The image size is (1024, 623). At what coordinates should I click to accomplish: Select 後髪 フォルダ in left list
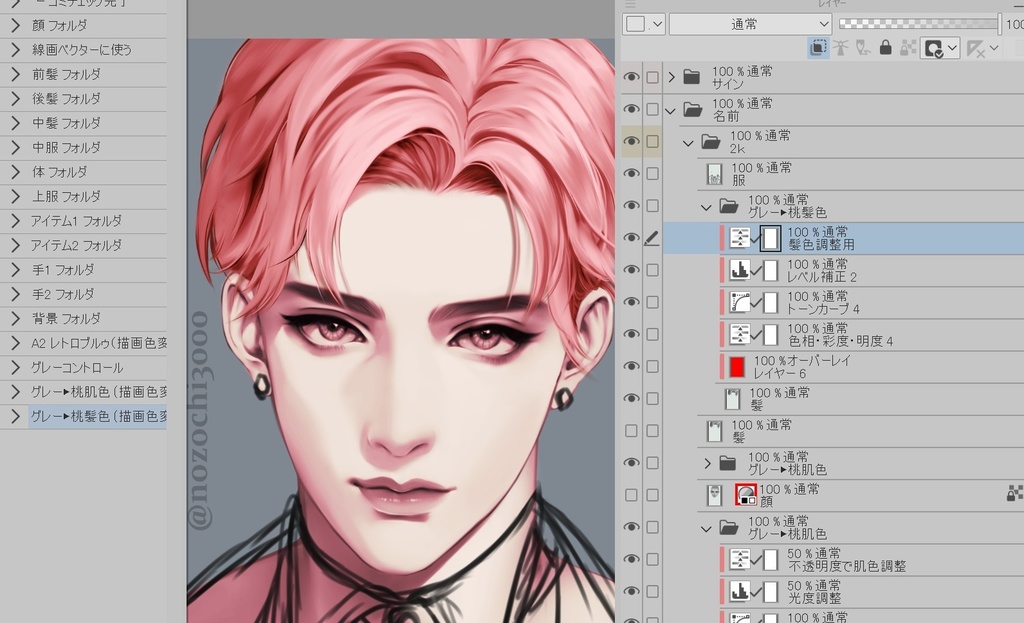pos(67,99)
